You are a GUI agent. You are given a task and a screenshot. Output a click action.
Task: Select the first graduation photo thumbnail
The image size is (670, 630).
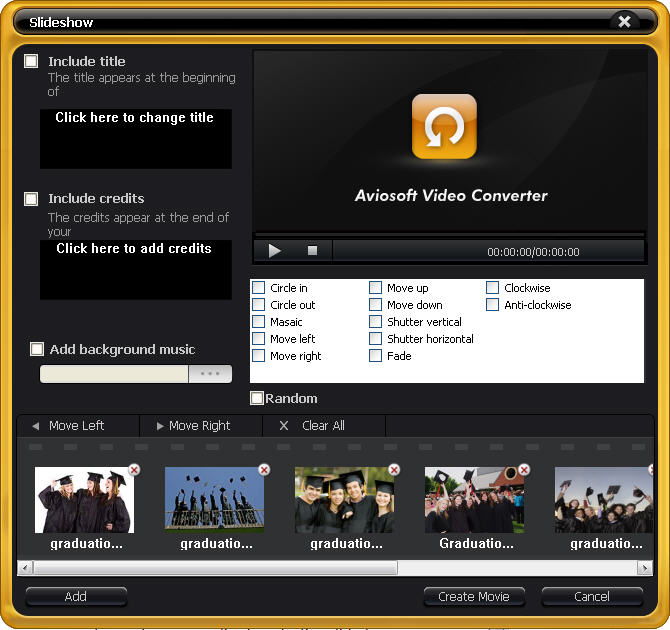(x=84, y=500)
